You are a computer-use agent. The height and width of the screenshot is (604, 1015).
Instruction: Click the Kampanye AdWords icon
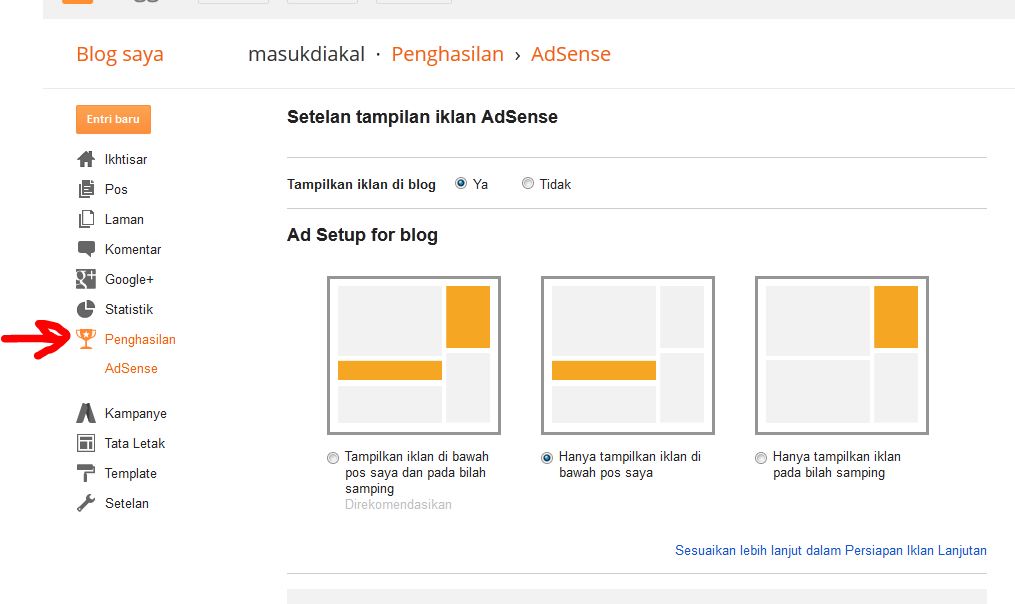86,413
